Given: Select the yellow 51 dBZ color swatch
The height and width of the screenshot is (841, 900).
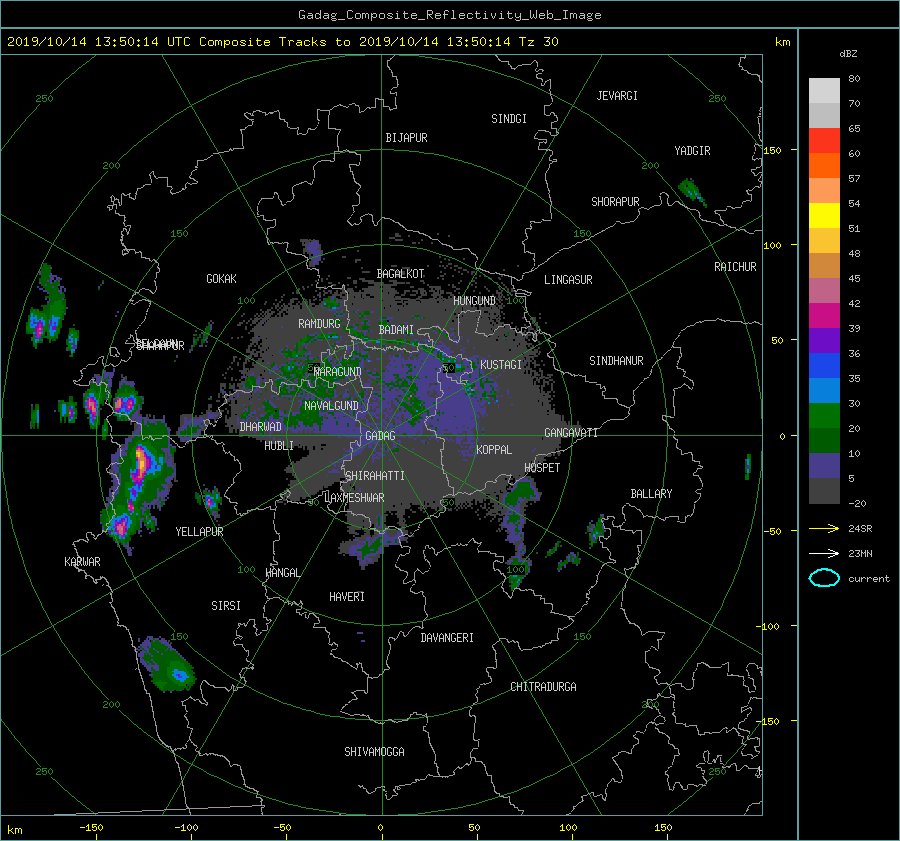Looking at the screenshot, I should 824,216.
